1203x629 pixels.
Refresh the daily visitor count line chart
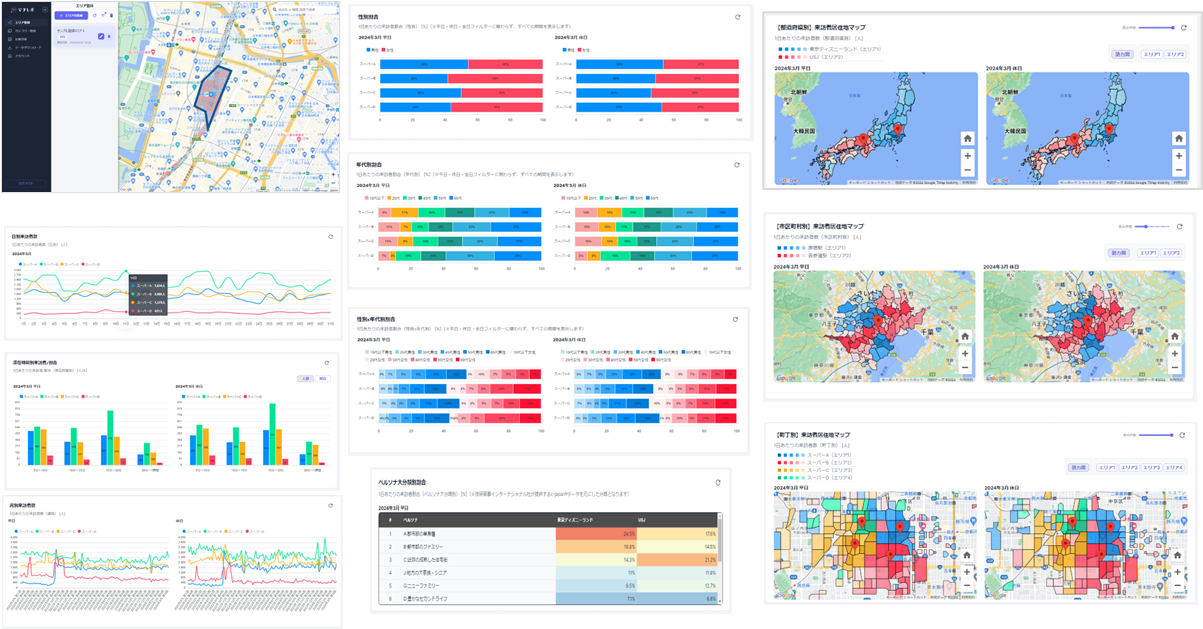tap(331, 237)
